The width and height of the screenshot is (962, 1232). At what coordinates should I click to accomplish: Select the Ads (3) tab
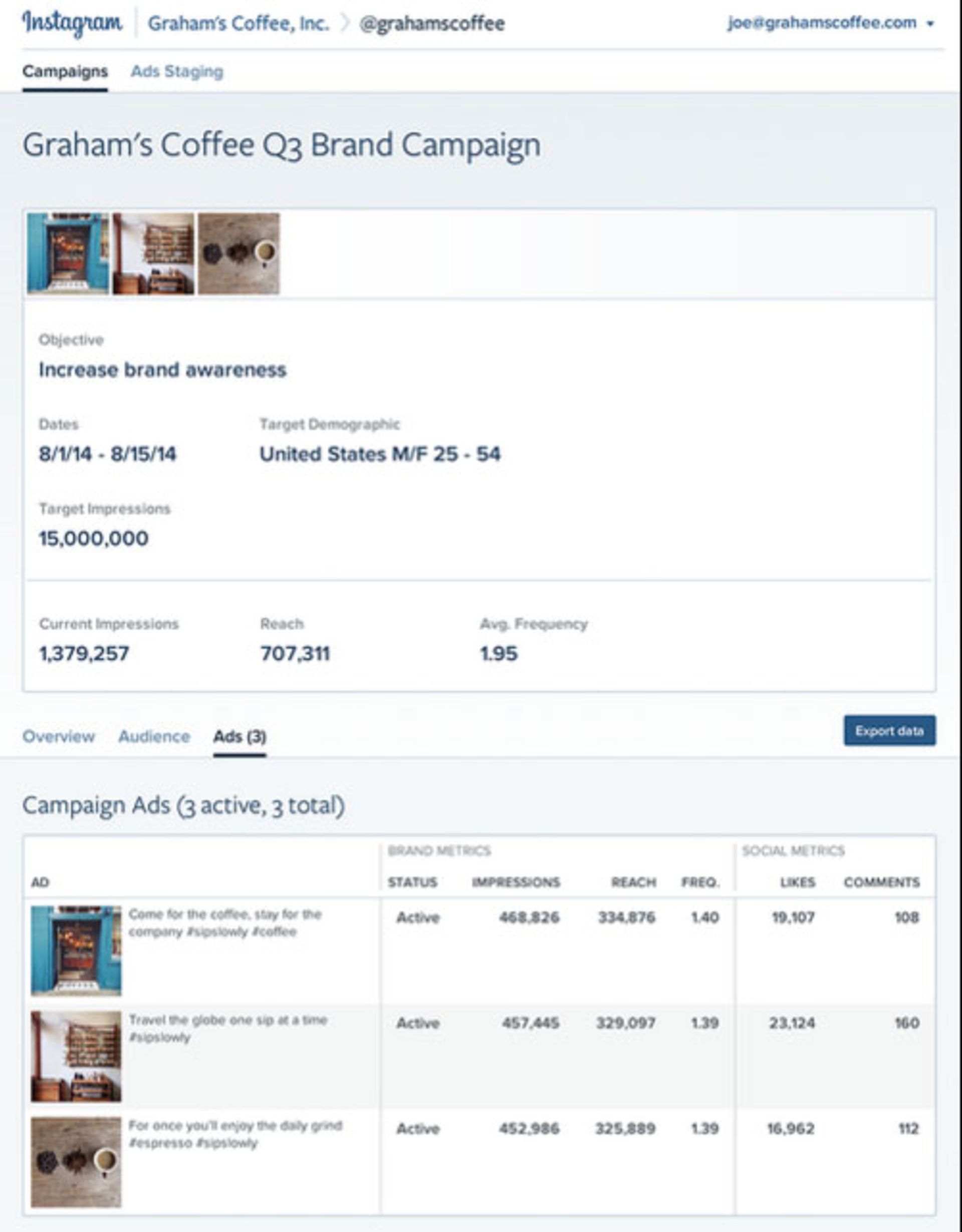pos(239,736)
